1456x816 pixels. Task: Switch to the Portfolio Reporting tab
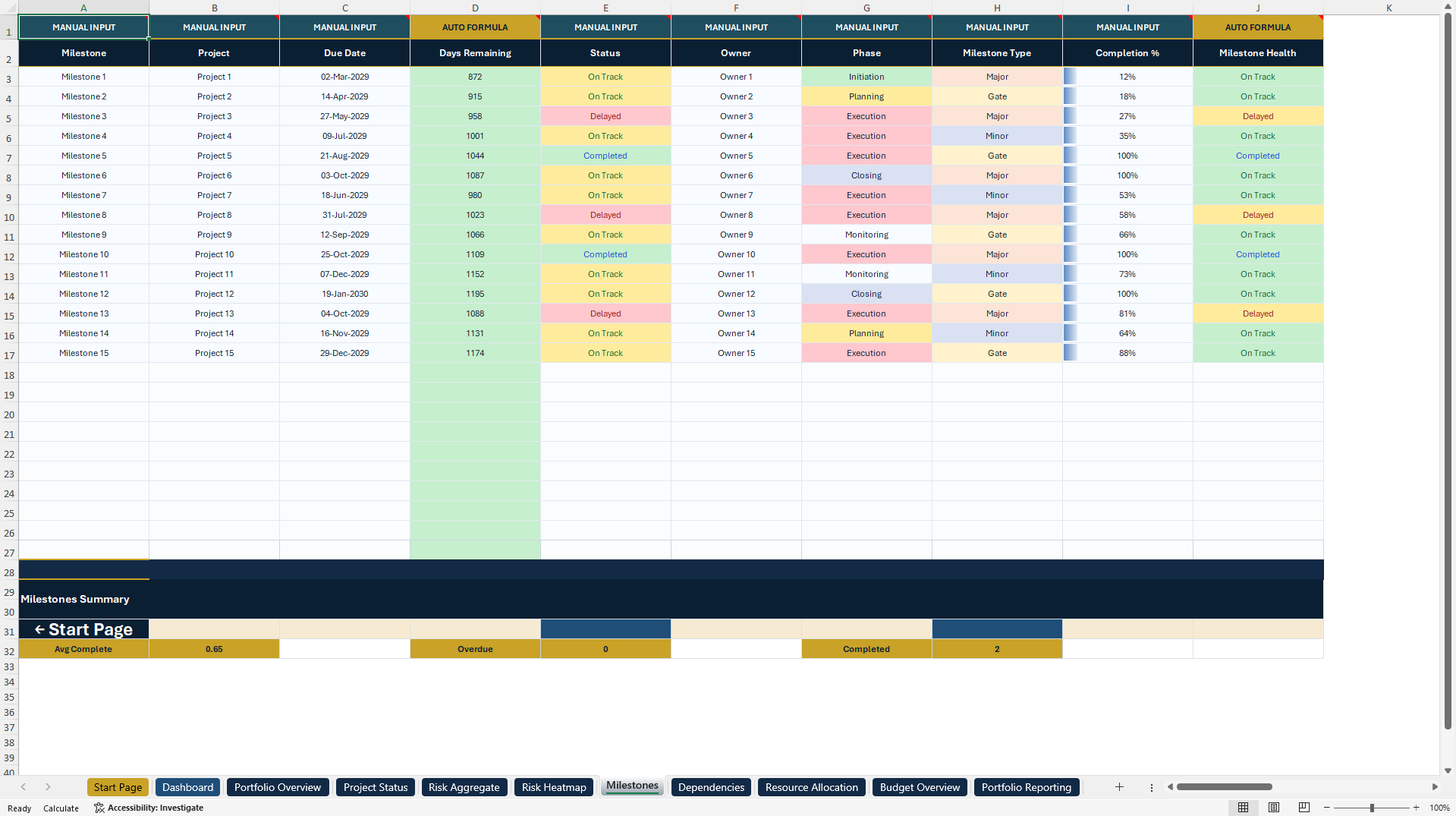point(1027,787)
